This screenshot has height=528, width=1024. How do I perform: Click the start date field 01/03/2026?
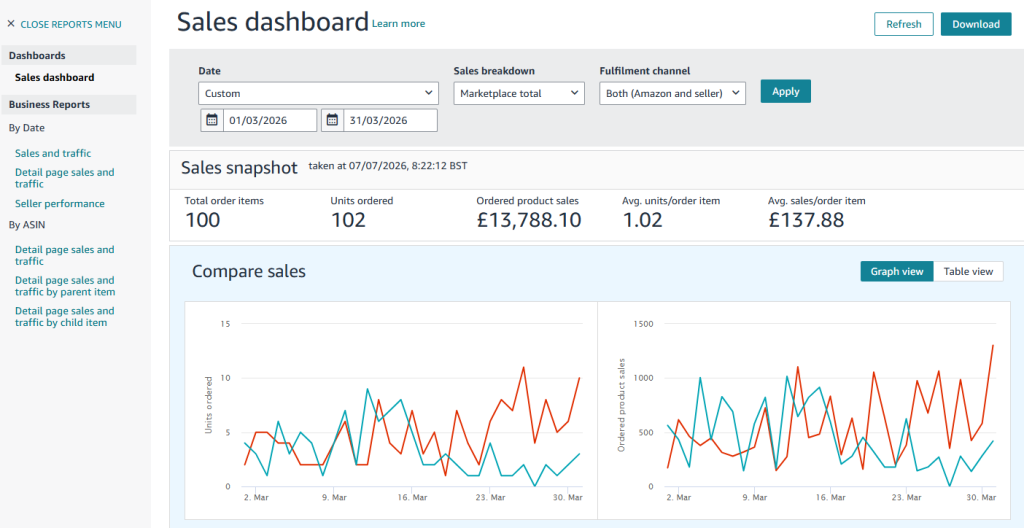pyautogui.click(x=270, y=120)
